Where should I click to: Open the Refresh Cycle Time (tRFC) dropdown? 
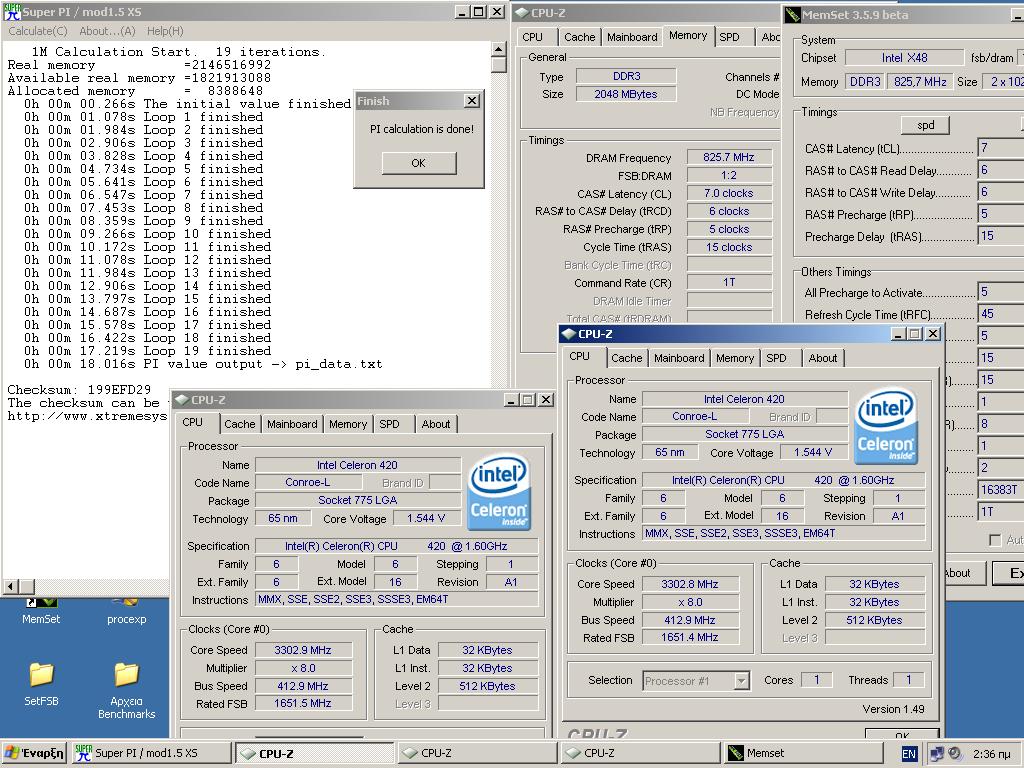(x=1000, y=314)
